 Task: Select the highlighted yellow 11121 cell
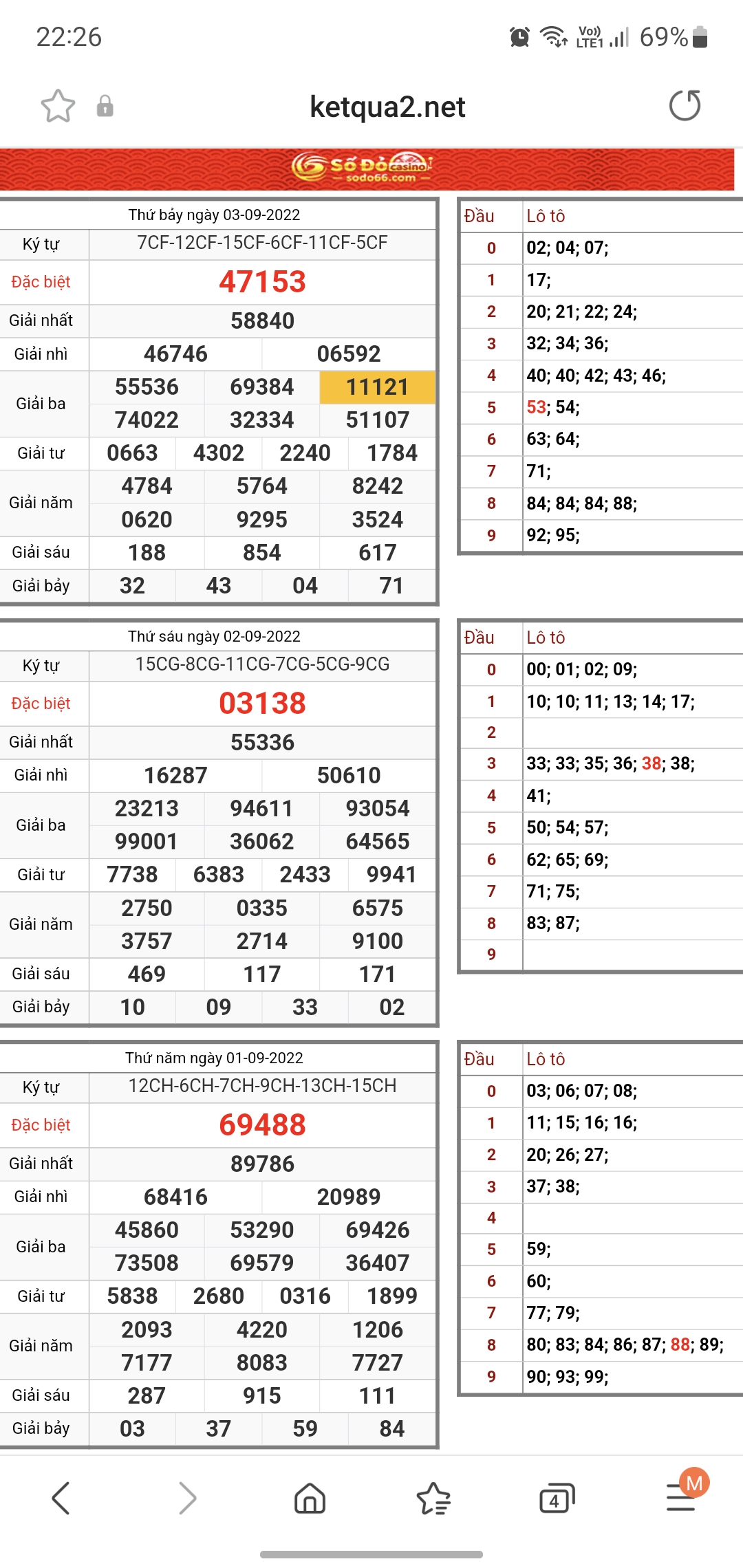point(377,387)
